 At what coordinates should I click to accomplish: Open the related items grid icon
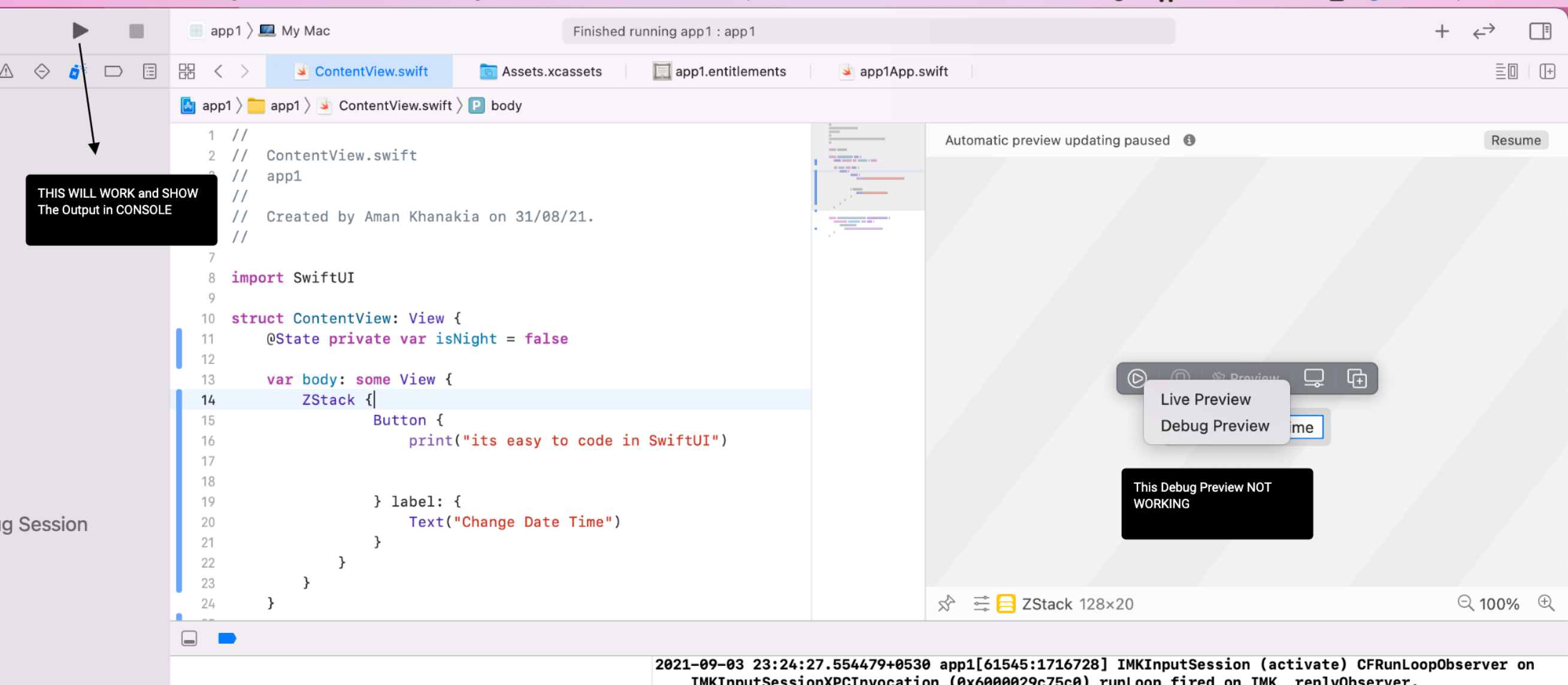pos(187,71)
